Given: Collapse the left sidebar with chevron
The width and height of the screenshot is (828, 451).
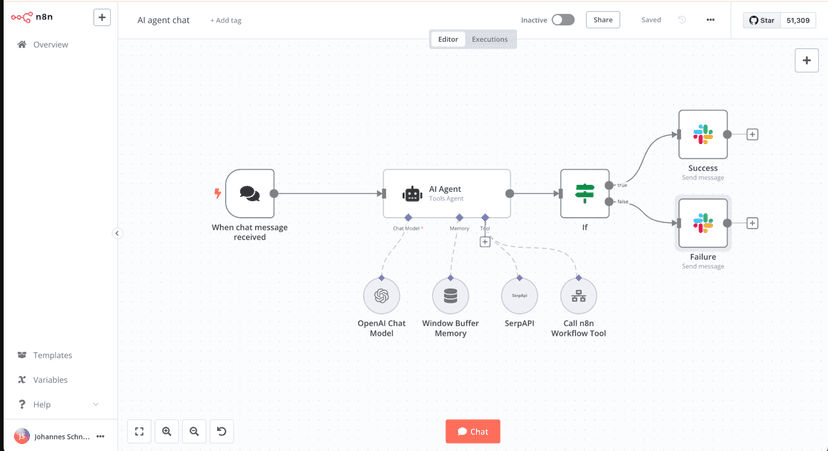Looking at the screenshot, I should pyautogui.click(x=117, y=233).
